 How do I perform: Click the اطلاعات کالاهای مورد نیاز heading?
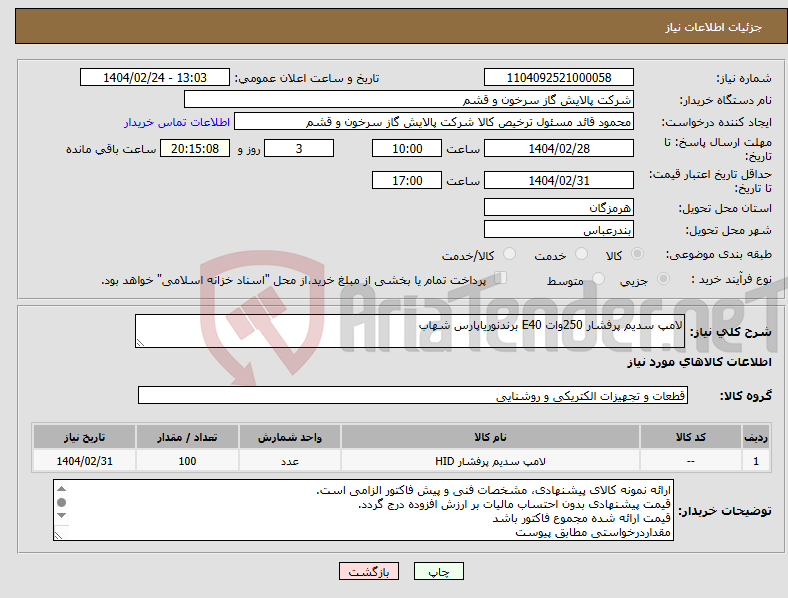[699, 362]
